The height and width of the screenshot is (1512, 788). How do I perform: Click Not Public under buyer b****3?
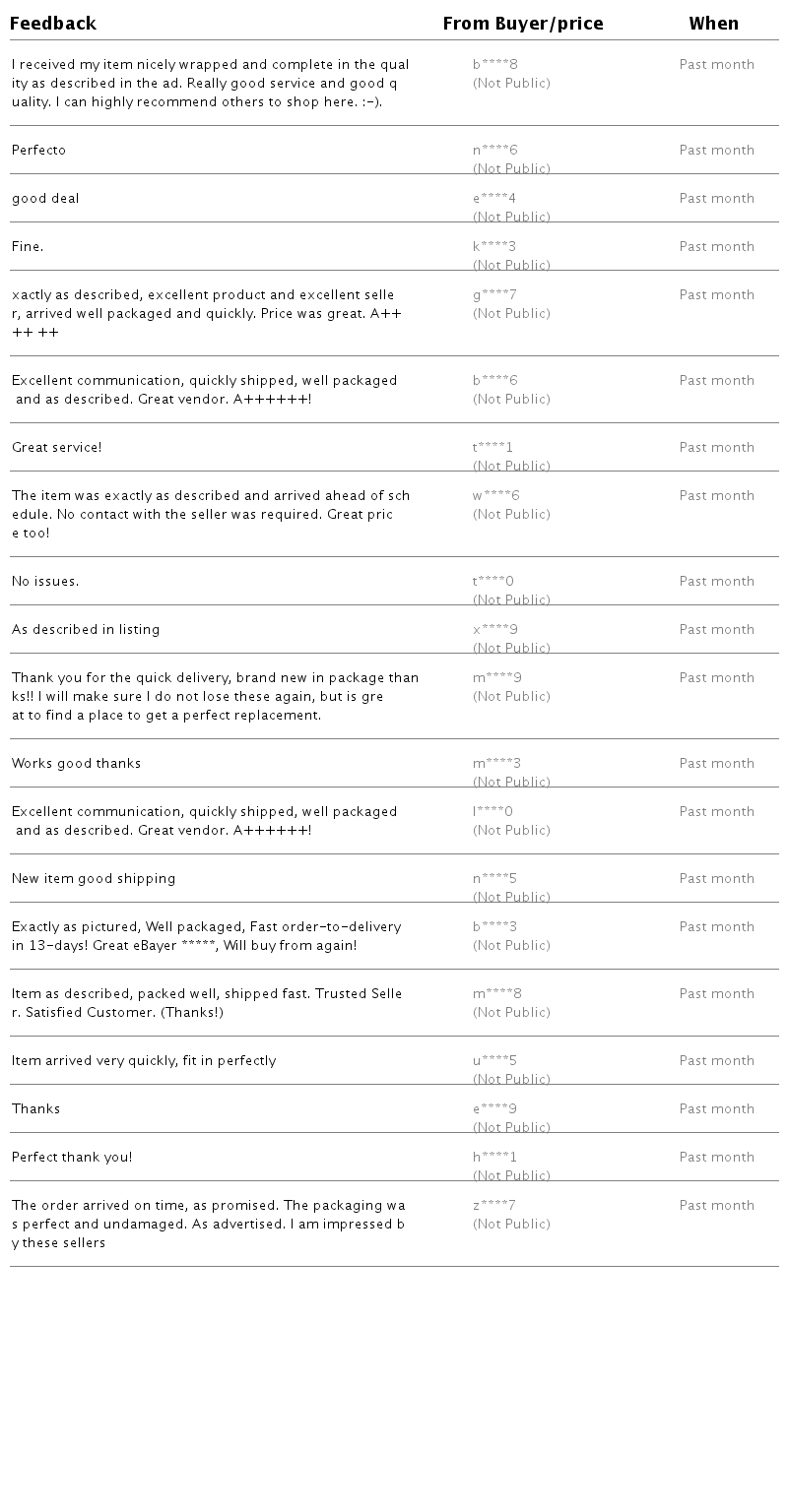point(511,946)
